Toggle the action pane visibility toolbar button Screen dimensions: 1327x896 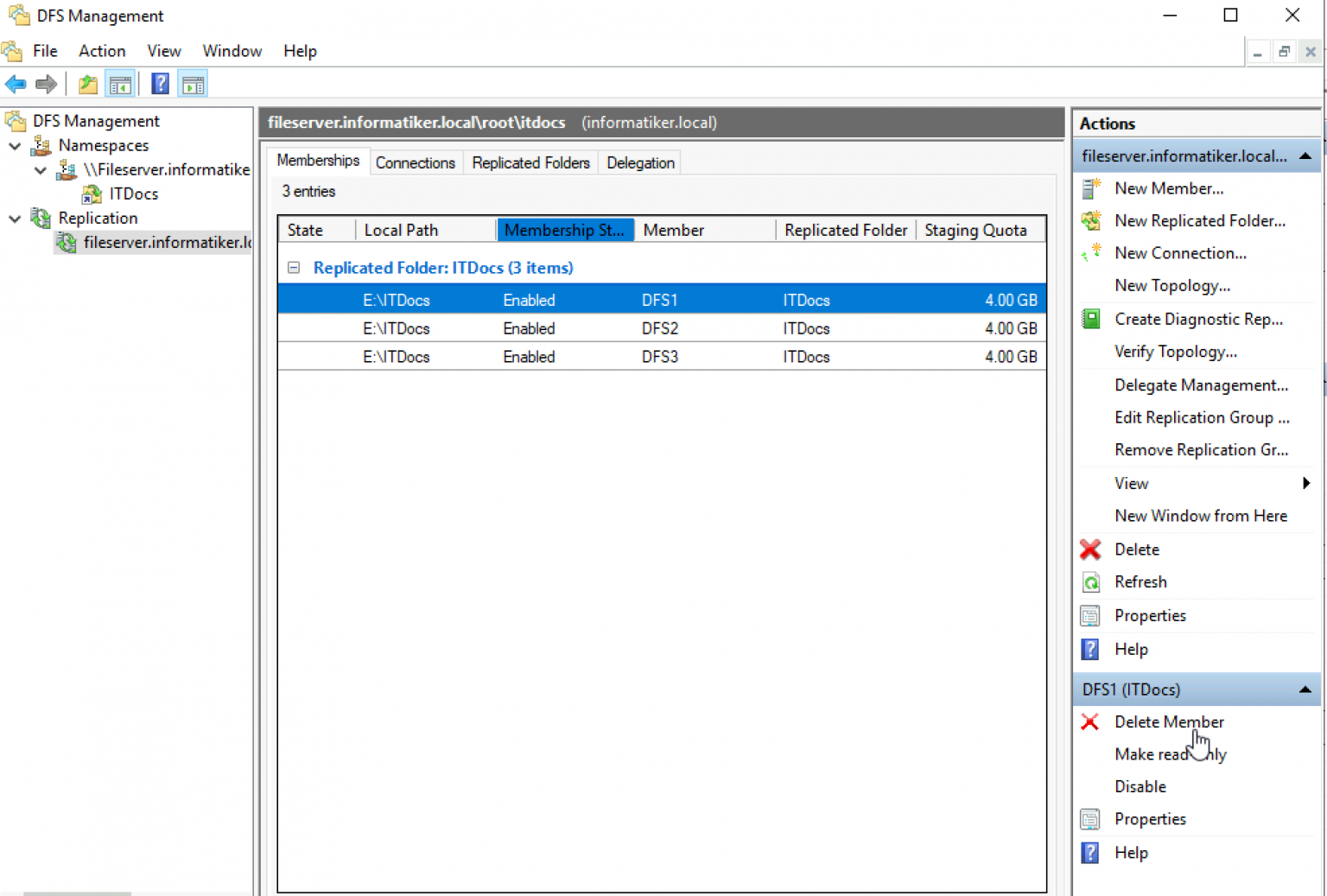coord(193,83)
